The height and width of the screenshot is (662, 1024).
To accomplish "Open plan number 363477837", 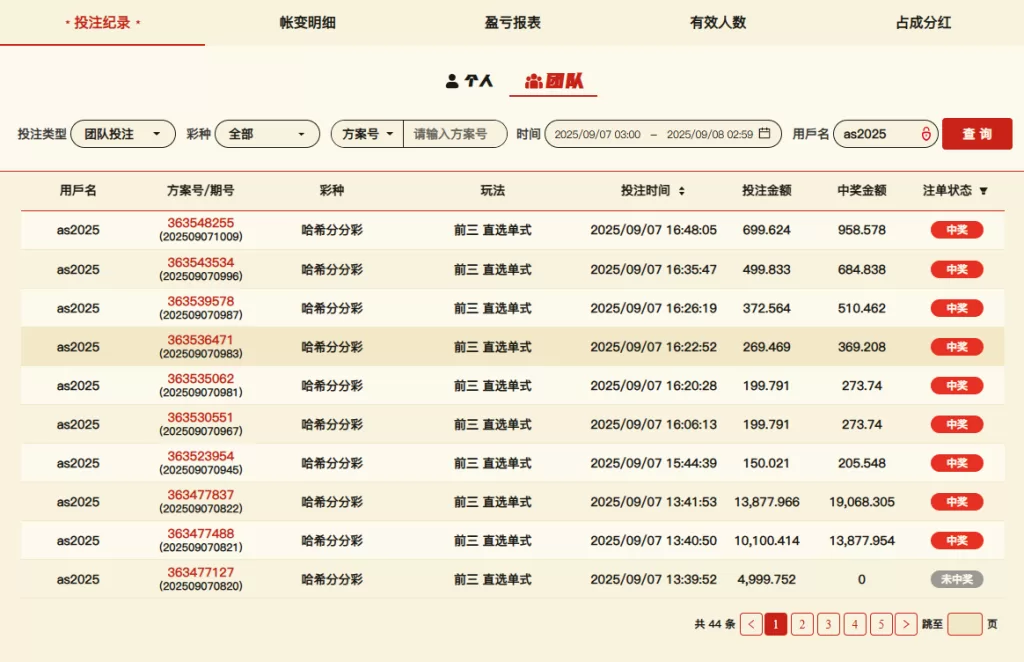I will tap(200, 495).
